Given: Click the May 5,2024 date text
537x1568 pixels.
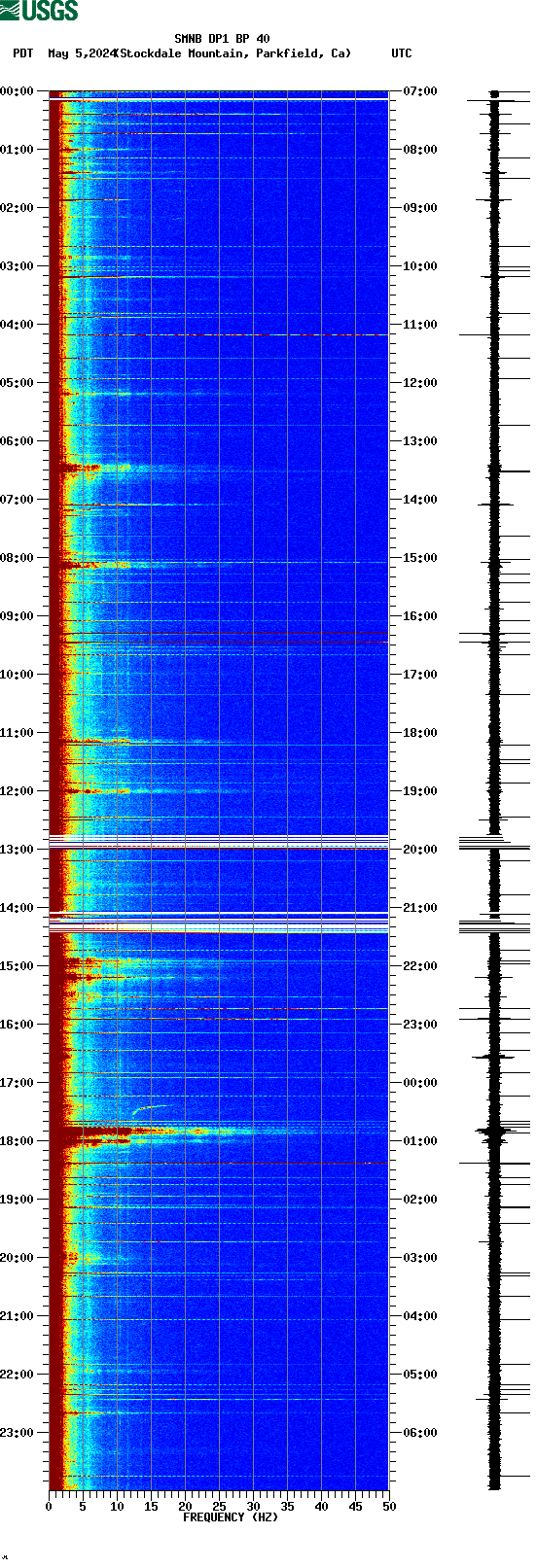Looking at the screenshot, I should click(82, 53).
